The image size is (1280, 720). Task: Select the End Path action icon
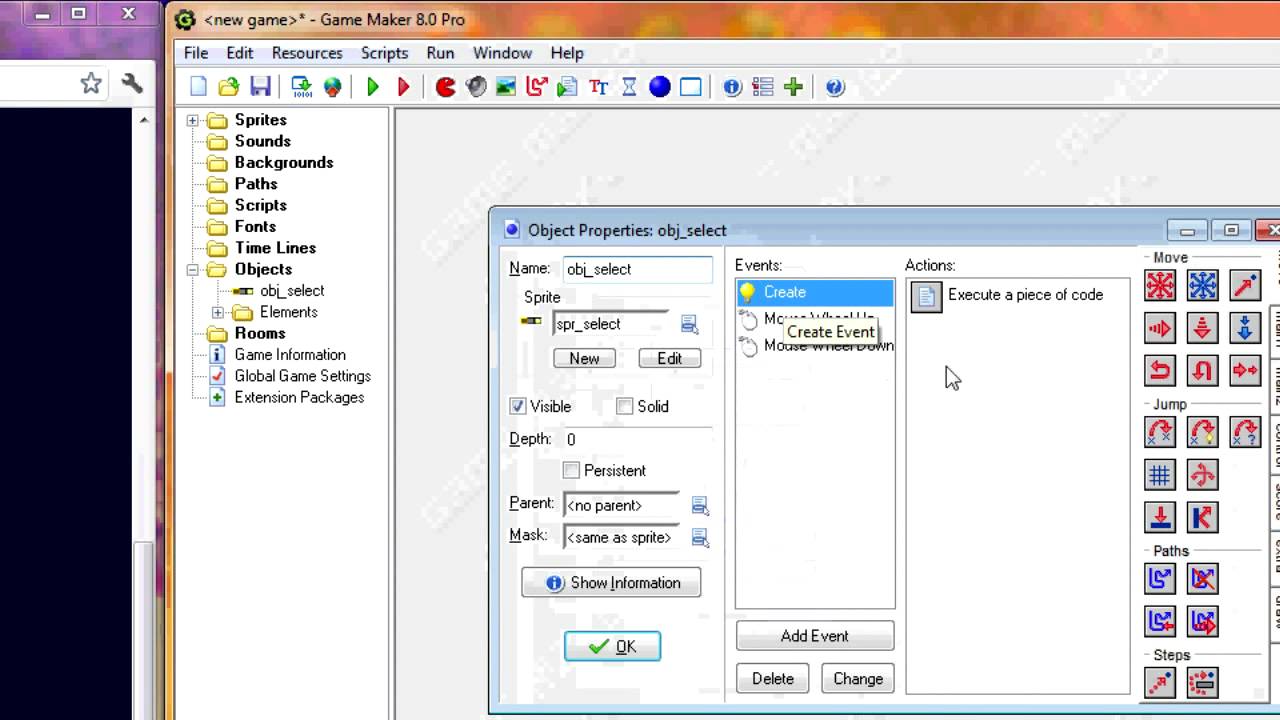pyautogui.click(x=1203, y=579)
